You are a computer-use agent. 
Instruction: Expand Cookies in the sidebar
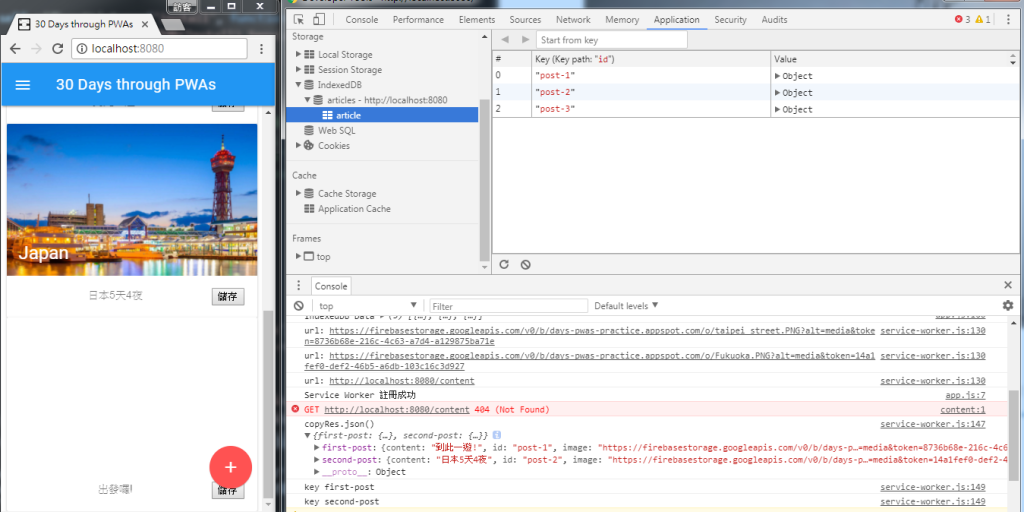(x=298, y=146)
